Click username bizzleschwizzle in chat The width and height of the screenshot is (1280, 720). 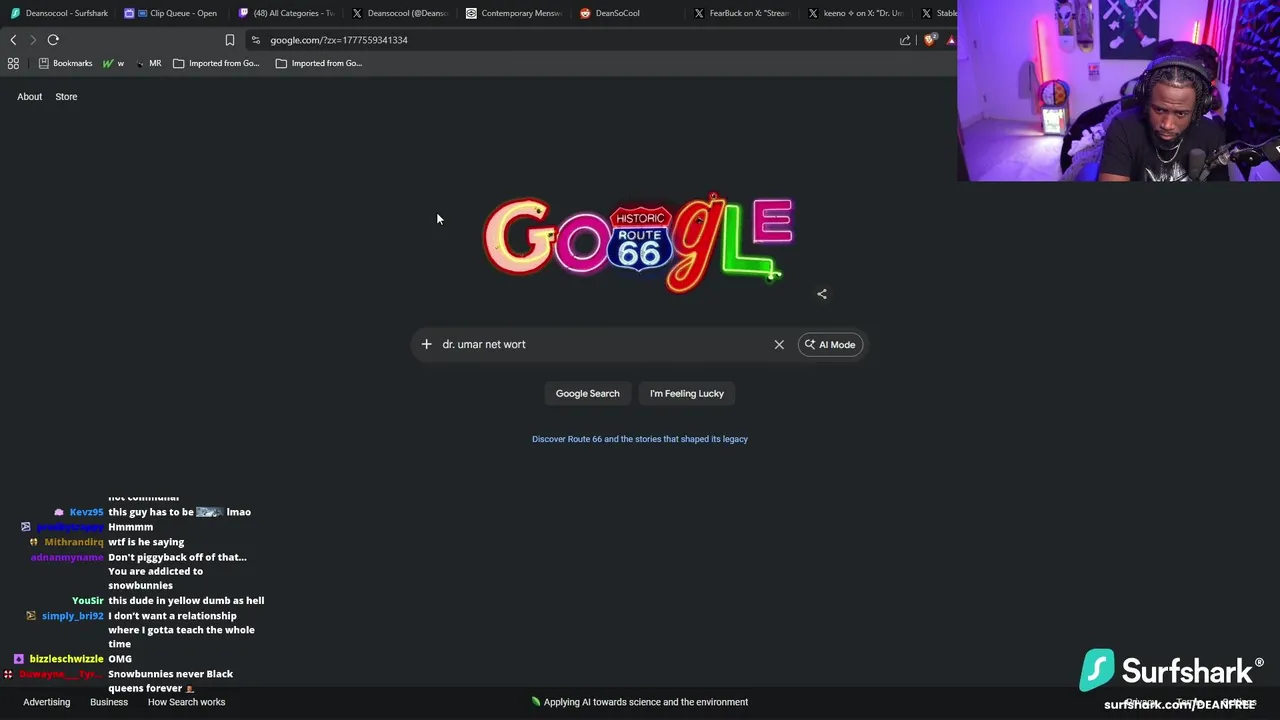(66, 659)
